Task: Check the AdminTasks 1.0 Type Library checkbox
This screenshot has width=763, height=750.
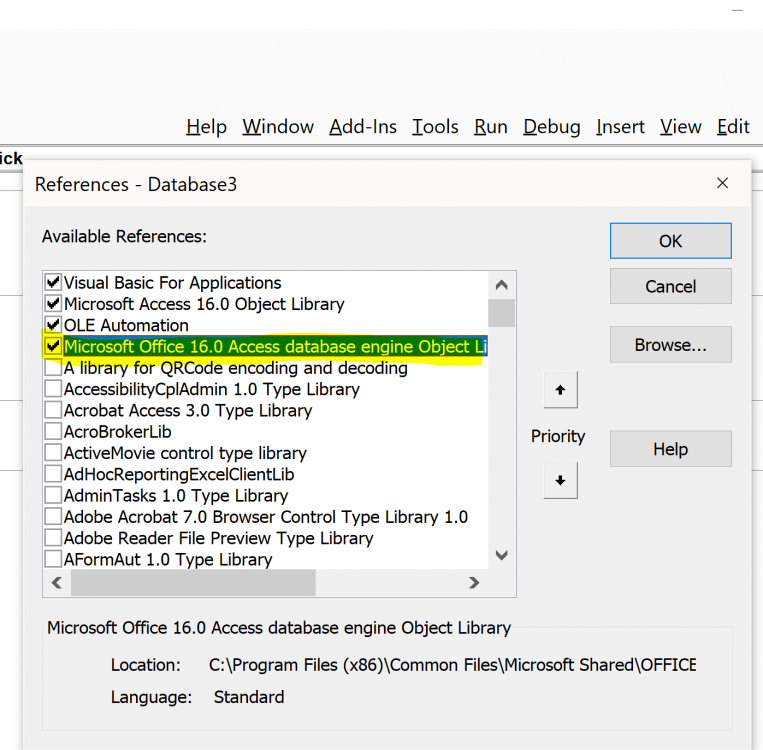Action: (x=53, y=495)
